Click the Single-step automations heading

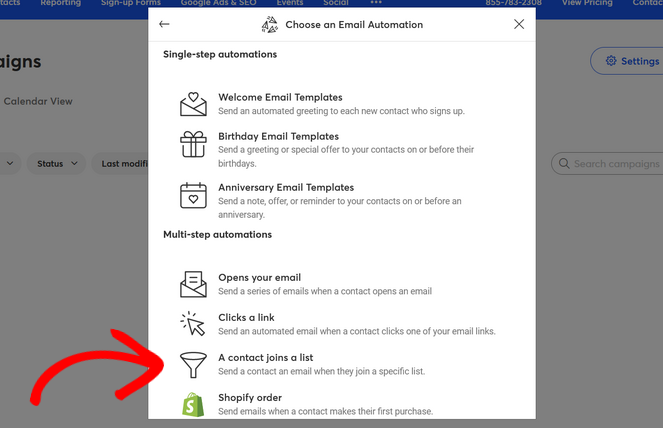pos(220,54)
